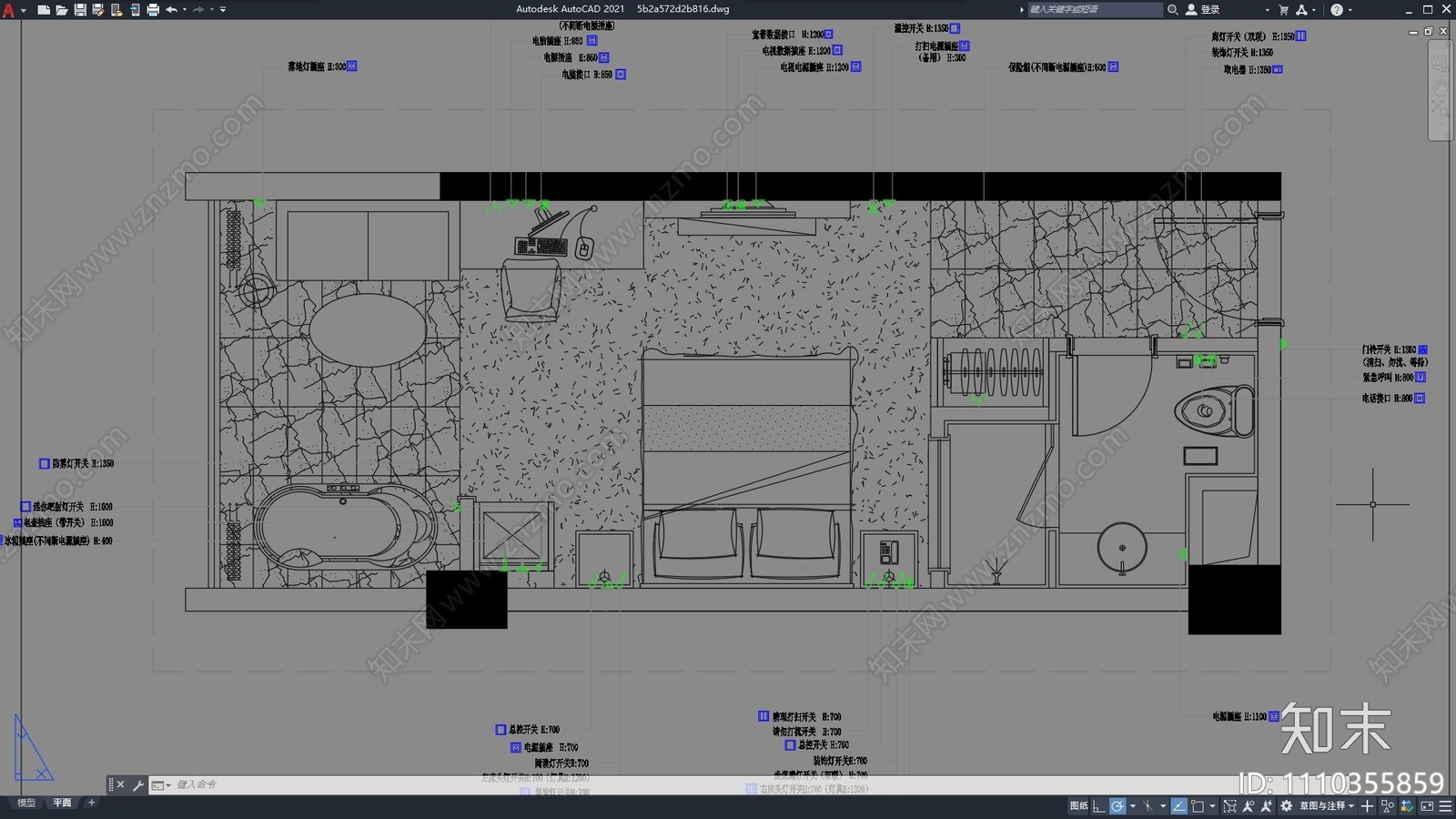Toggle Isometric Drafting in status bar
The image size is (1456, 819).
tap(1148, 805)
